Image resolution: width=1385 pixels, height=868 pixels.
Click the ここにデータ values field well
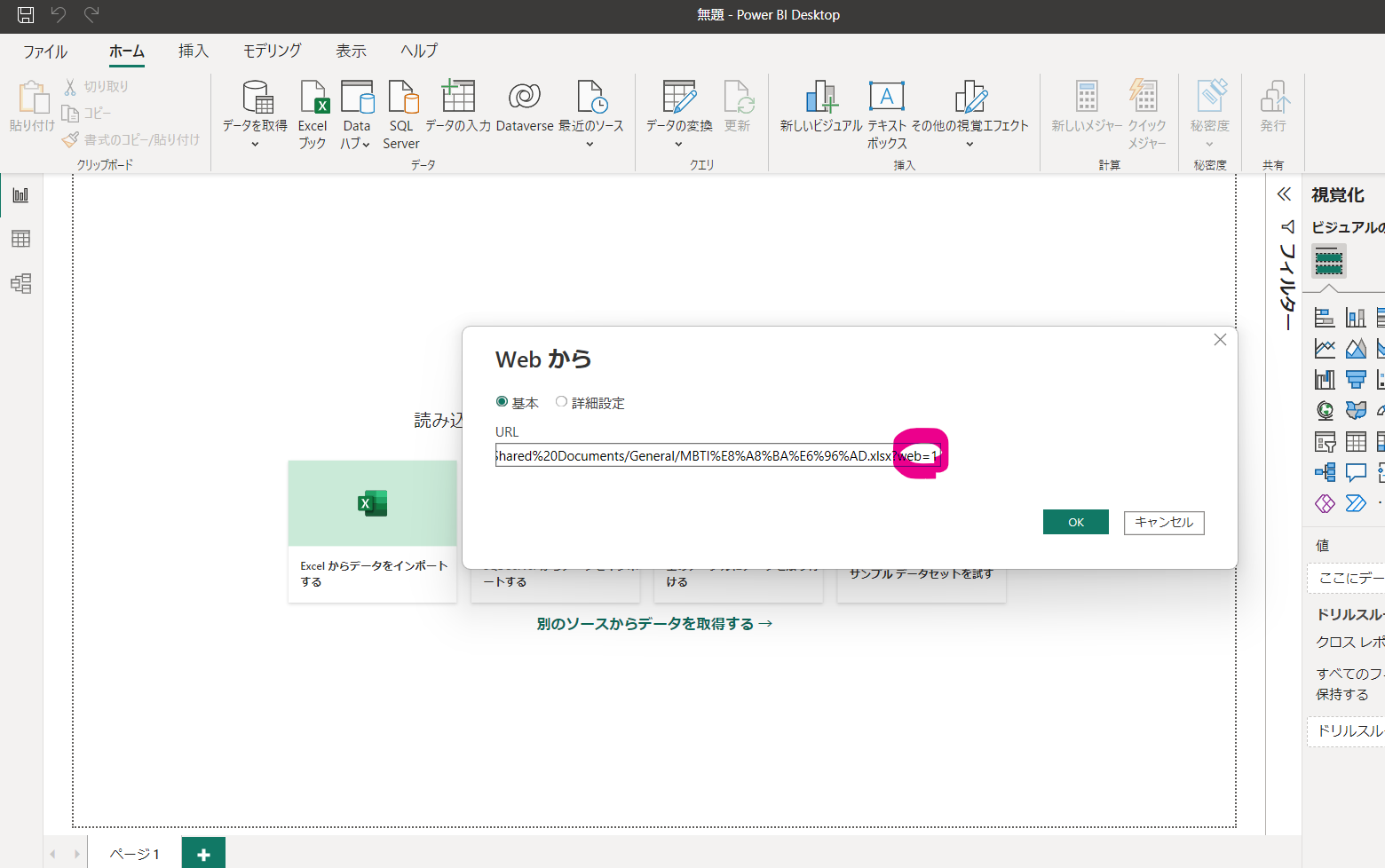1347,579
